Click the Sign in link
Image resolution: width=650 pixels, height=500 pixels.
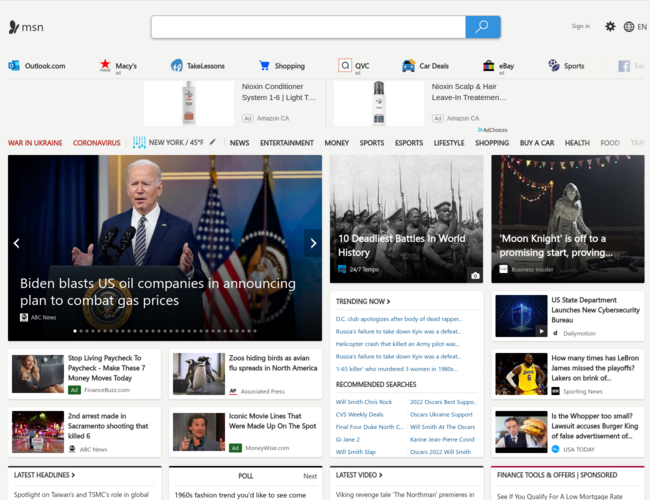point(580,26)
